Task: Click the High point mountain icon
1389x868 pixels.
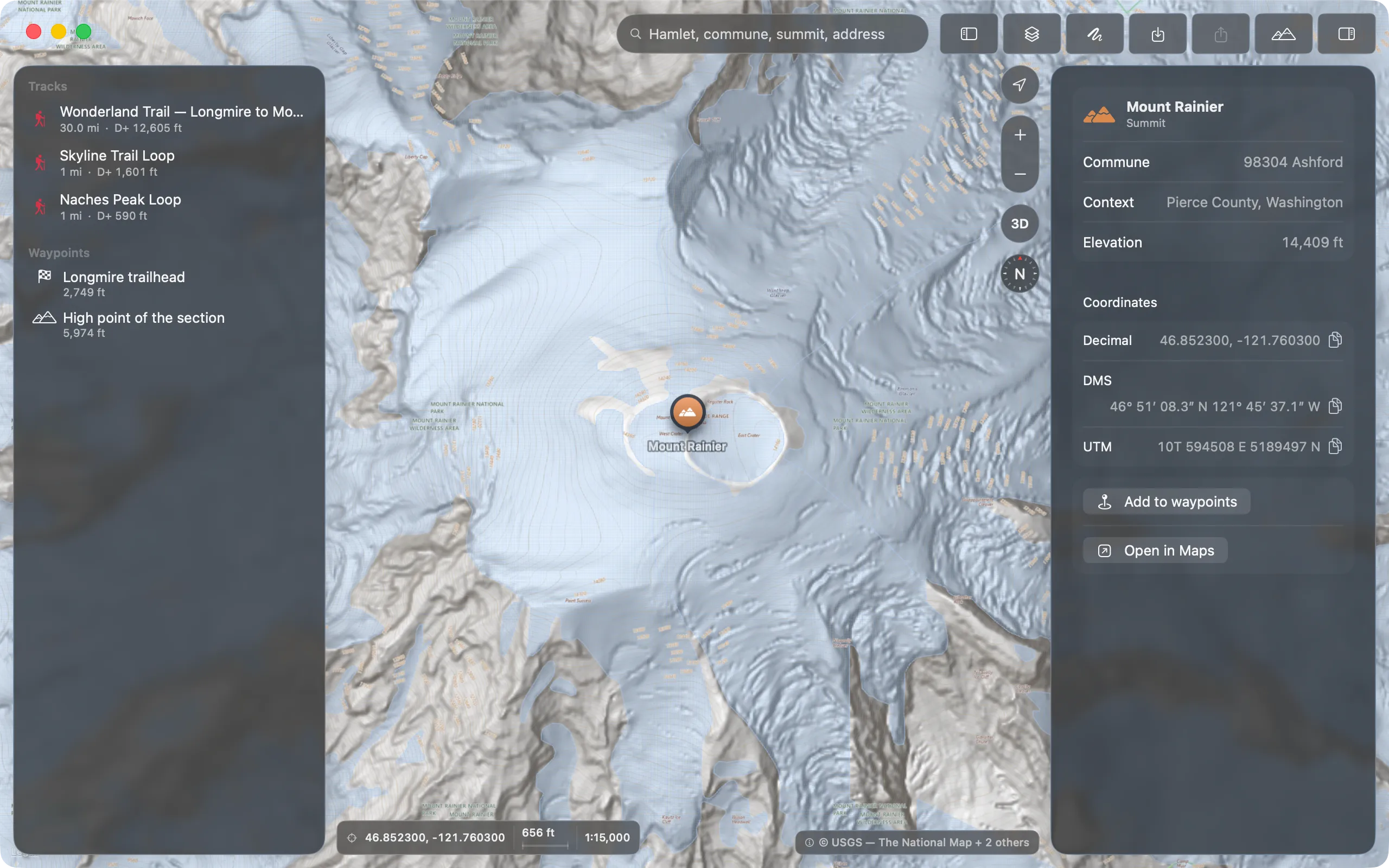Action: click(44, 317)
